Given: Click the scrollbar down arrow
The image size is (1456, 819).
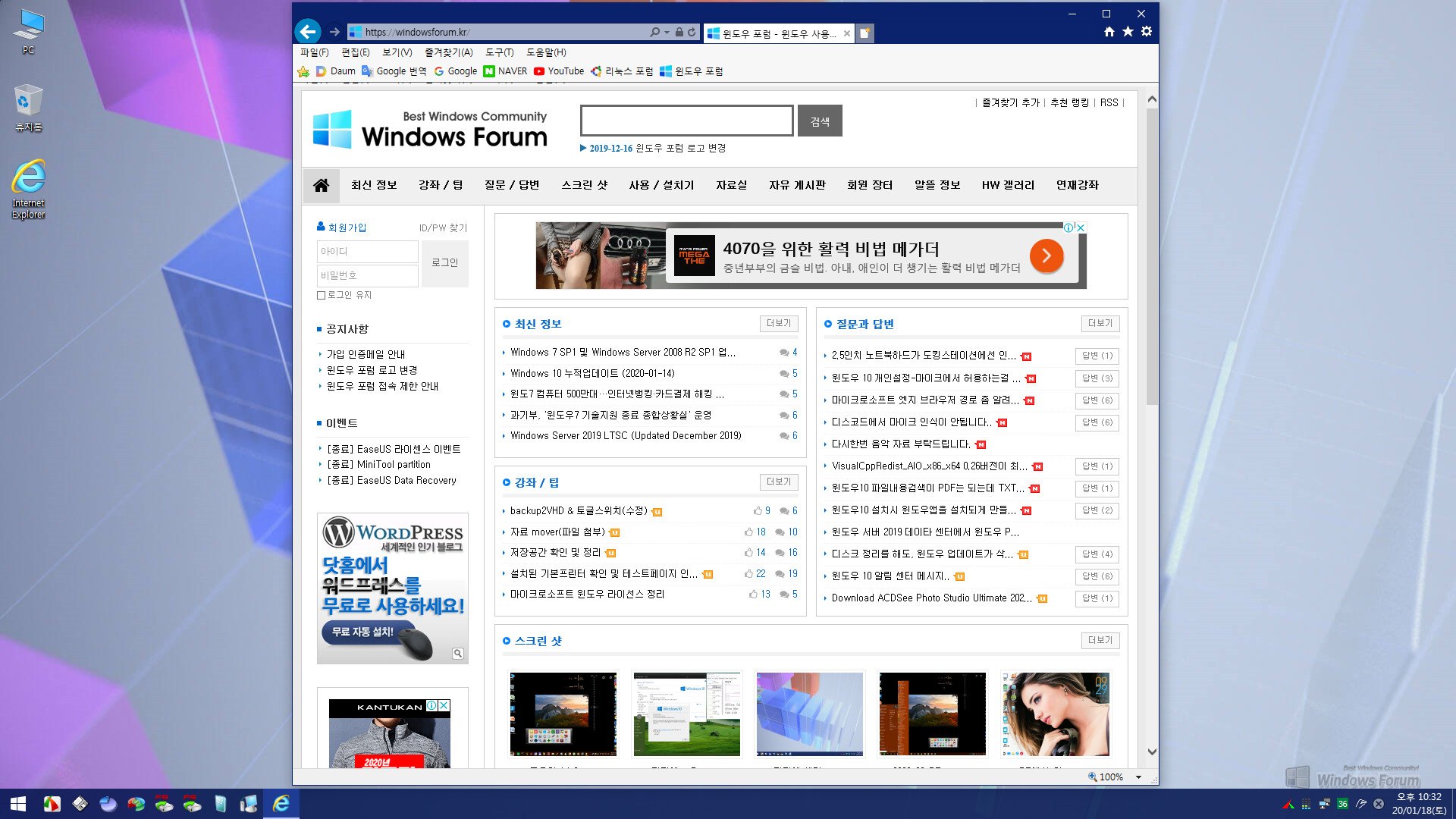Looking at the screenshot, I should coord(1152,752).
